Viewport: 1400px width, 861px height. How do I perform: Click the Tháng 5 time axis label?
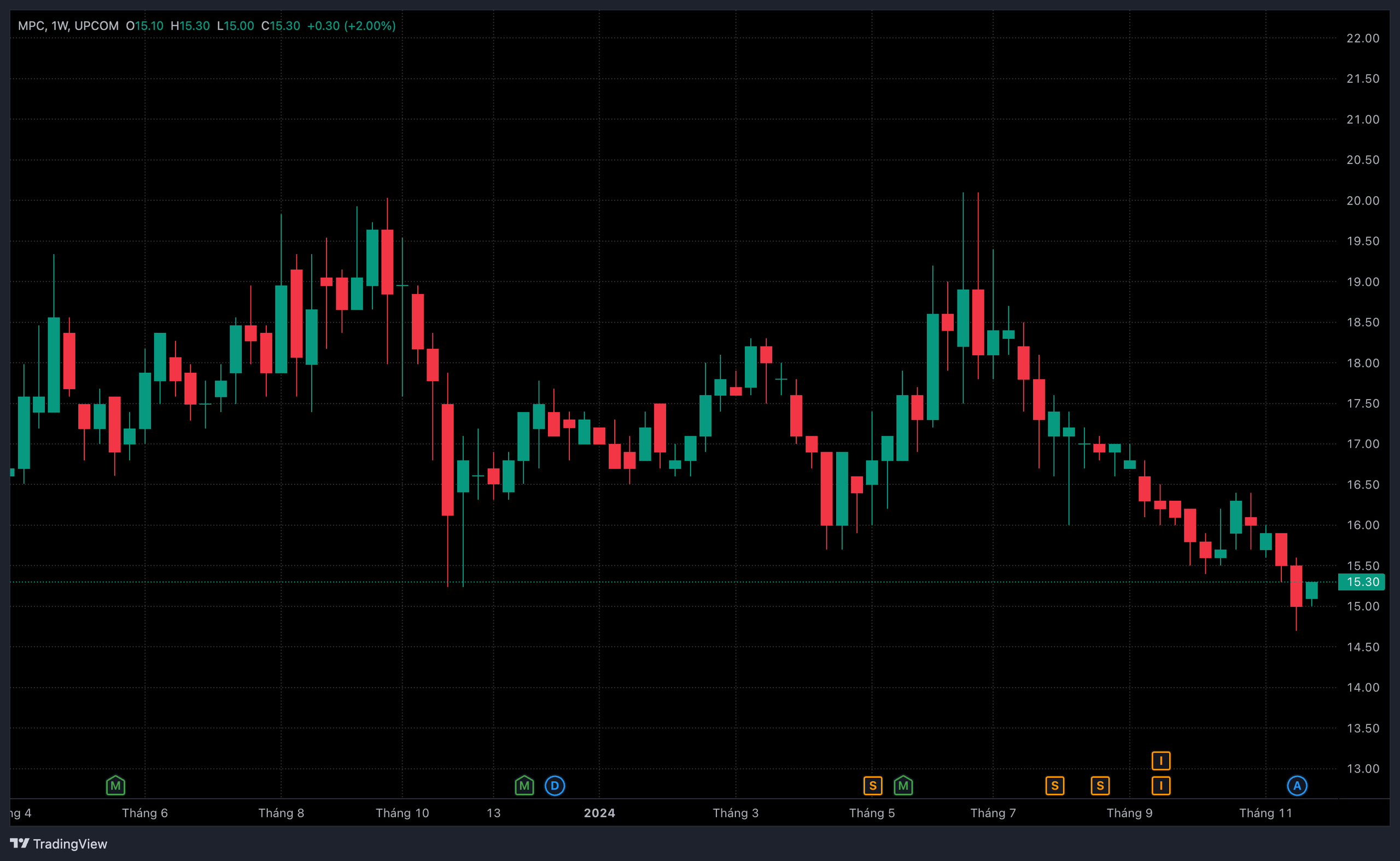871,812
